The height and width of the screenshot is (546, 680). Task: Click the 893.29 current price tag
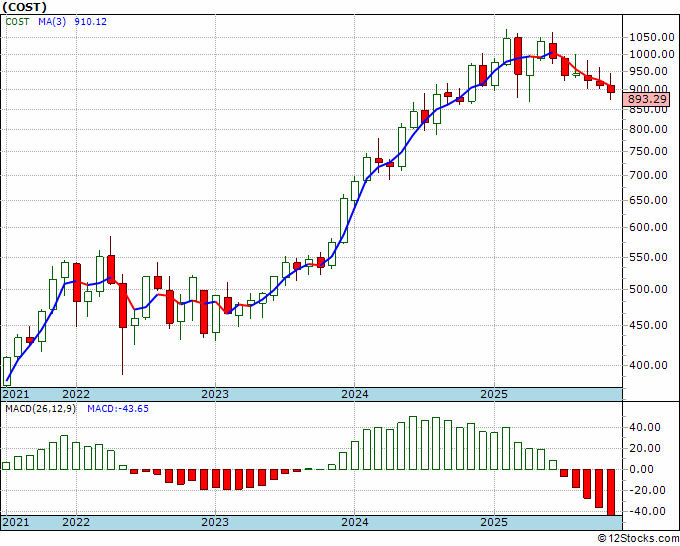647,99
